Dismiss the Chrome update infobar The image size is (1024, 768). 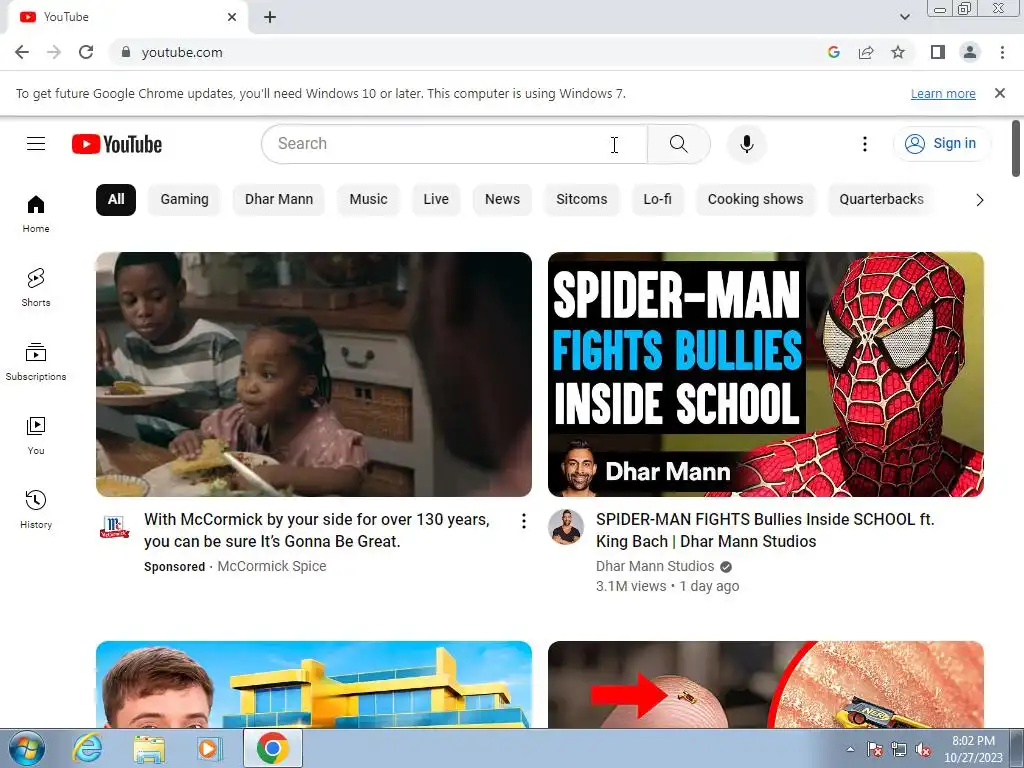click(999, 93)
